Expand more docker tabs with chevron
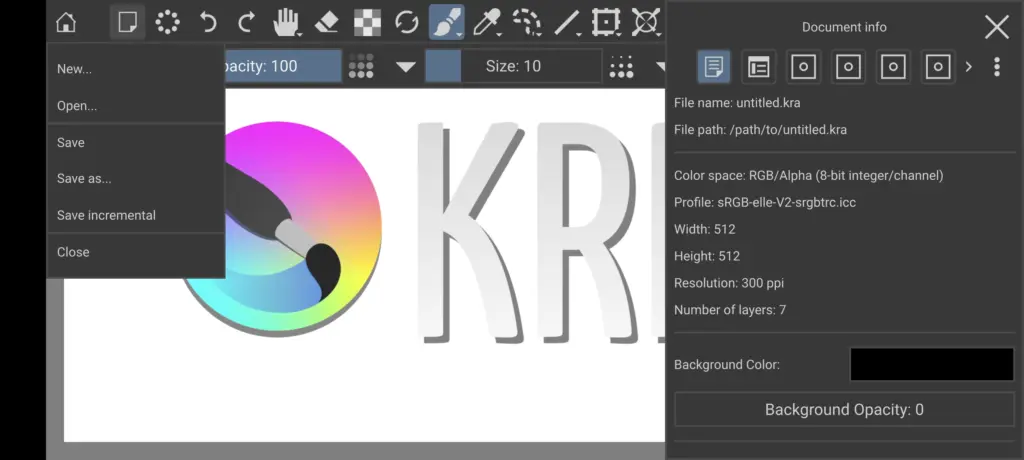This screenshot has width=1024, height=460. click(x=968, y=67)
